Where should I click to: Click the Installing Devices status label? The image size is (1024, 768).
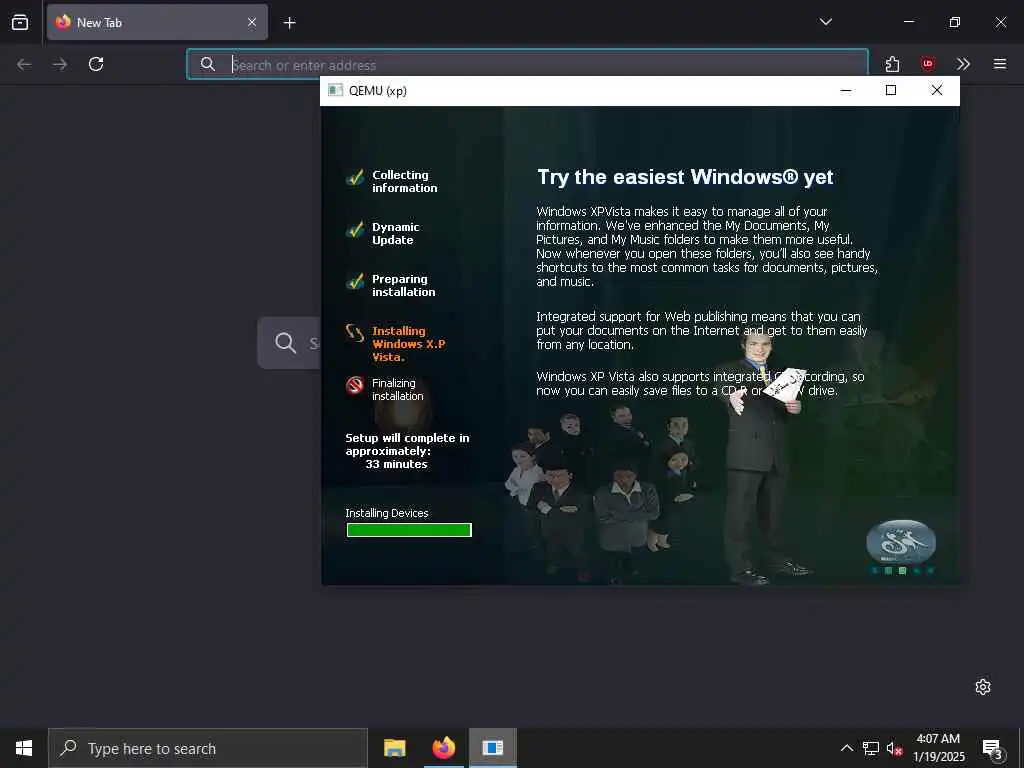(x=387, y=513)
